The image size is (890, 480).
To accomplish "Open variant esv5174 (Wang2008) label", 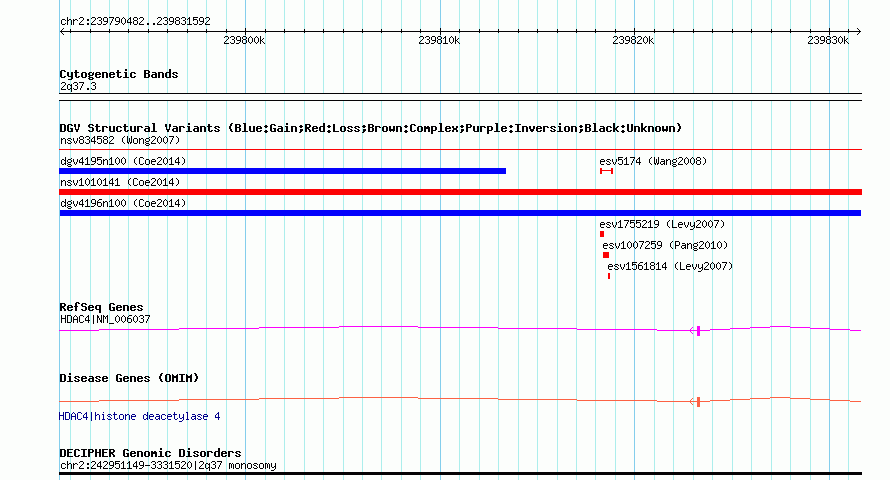I will click(653, 161).
